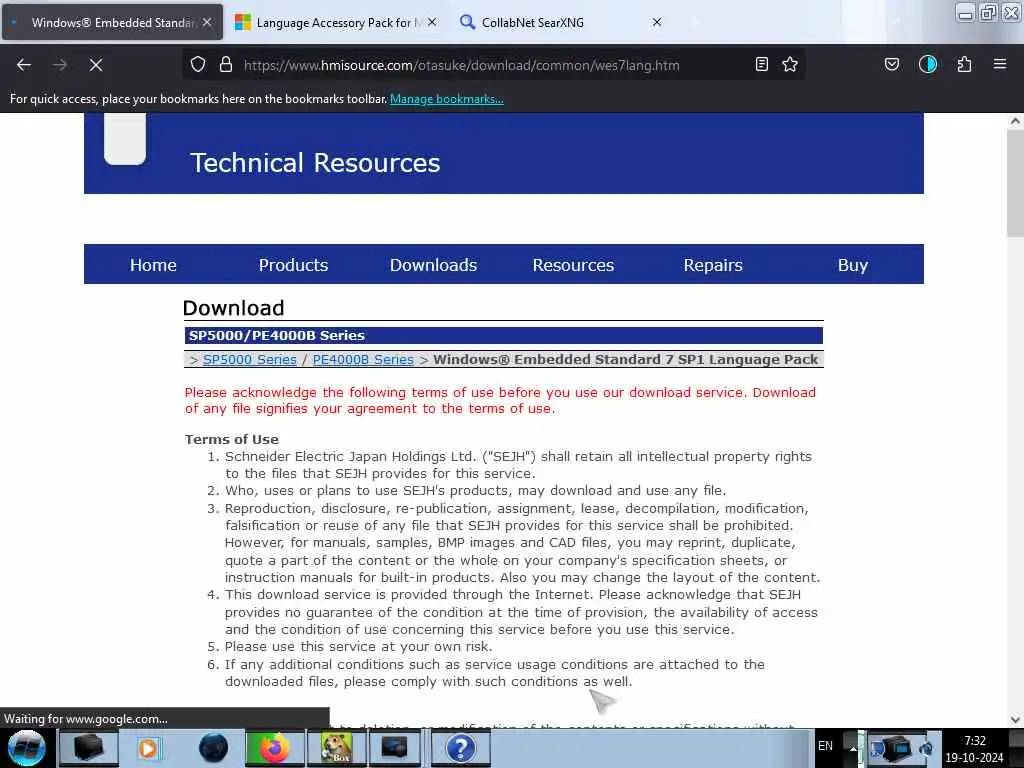Screen dimensions: 1024x768
Task: Follow the PE4000B Series breadcrumb link
Action: click(363, 360)
